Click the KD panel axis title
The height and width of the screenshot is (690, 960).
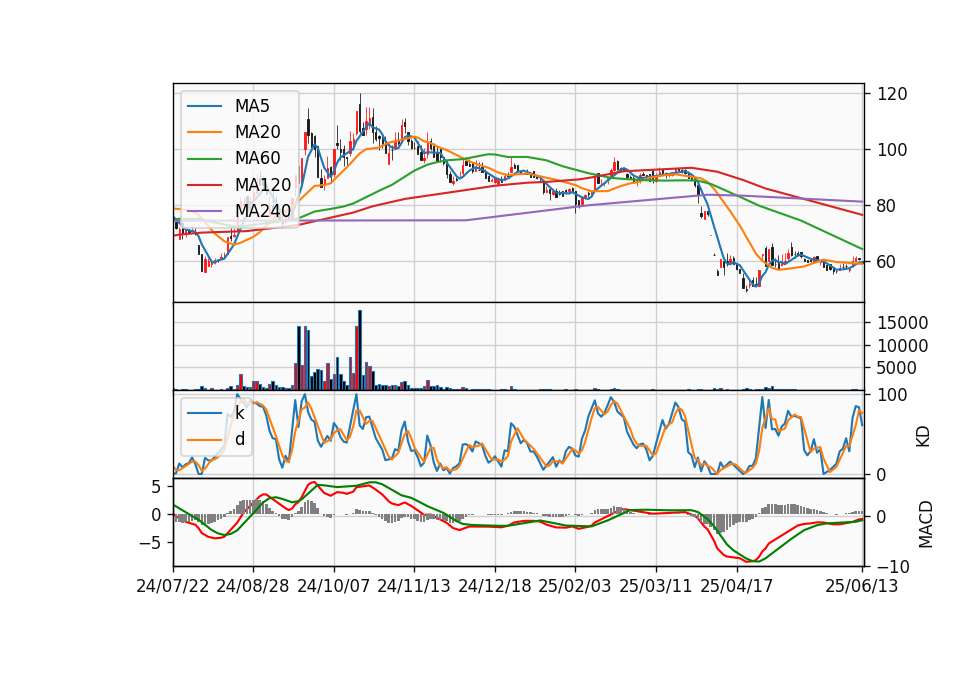(923, 437)
